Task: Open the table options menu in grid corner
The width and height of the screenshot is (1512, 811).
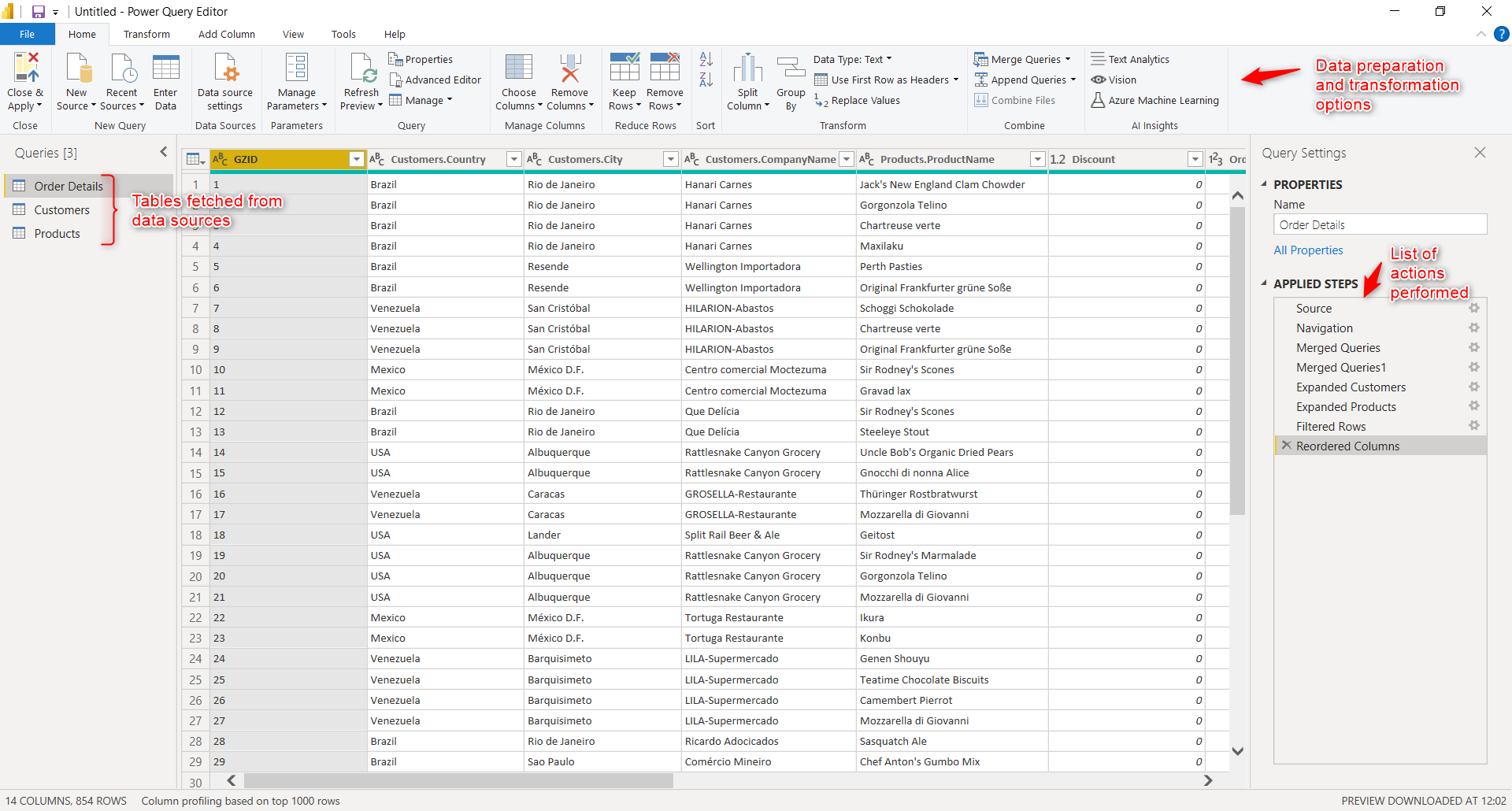Action: point(195,159)
